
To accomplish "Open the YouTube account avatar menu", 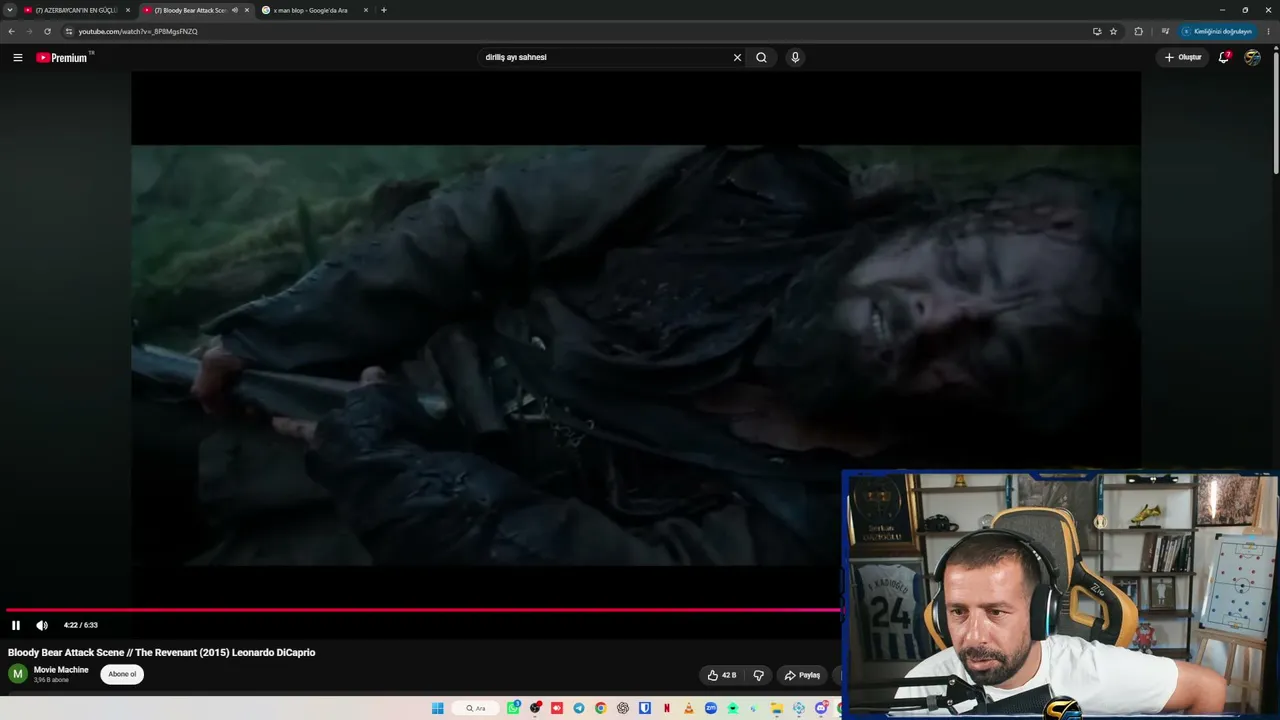I will click(x=1252, y=57).
